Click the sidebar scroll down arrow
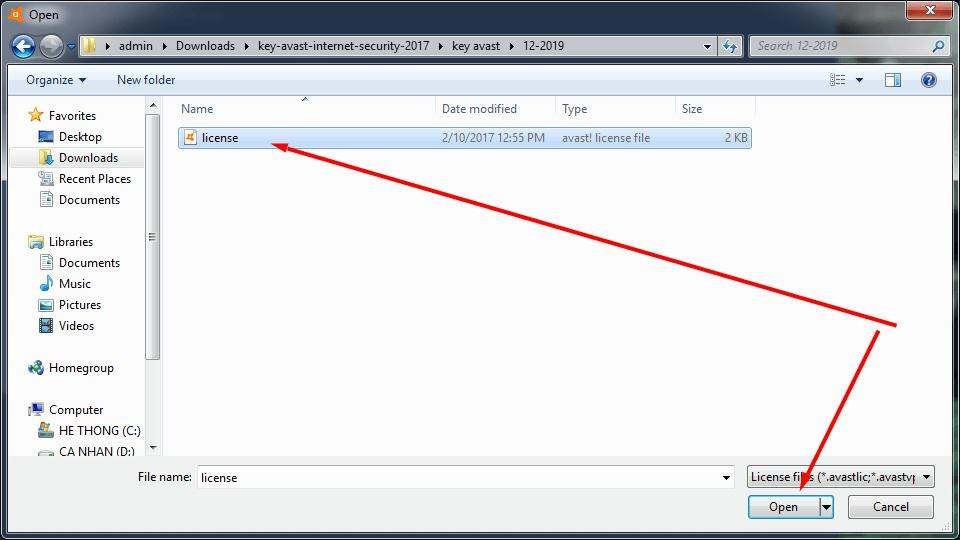This screenshot has height=540, width=960. 153,448
